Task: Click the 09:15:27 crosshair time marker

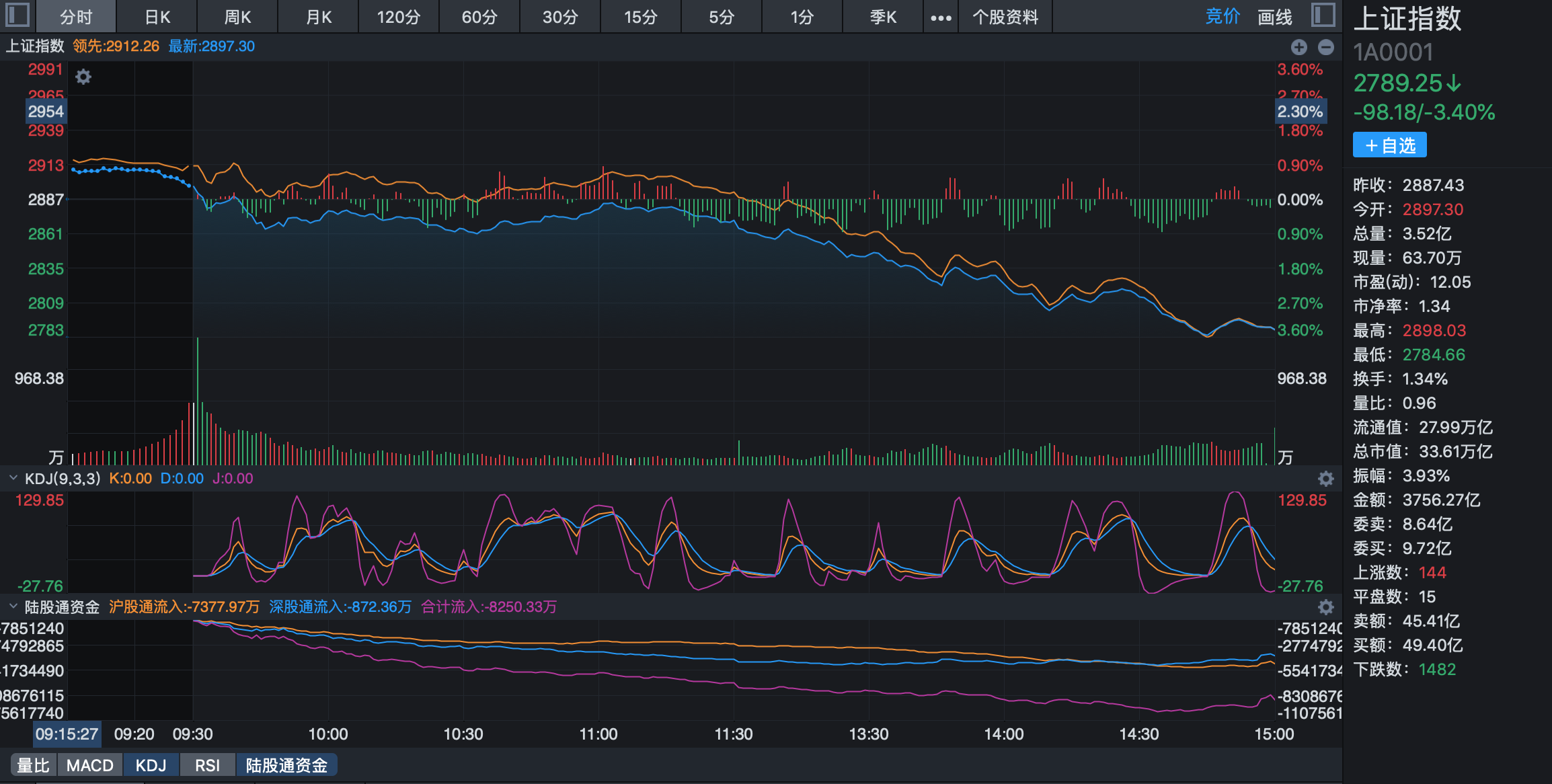Action: pos(67,734)
